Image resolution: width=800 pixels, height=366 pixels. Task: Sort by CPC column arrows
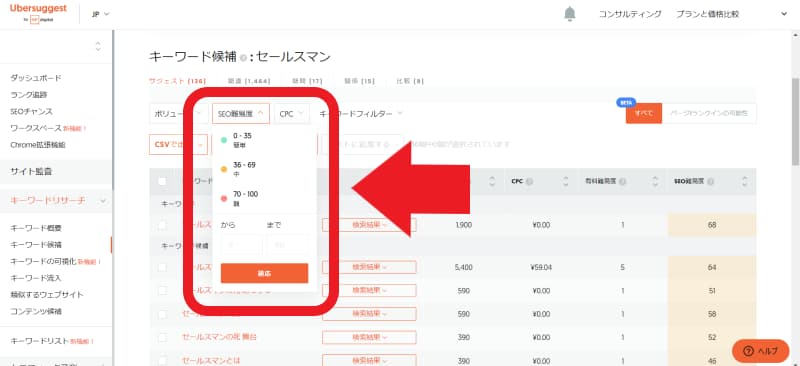point(566,181)
